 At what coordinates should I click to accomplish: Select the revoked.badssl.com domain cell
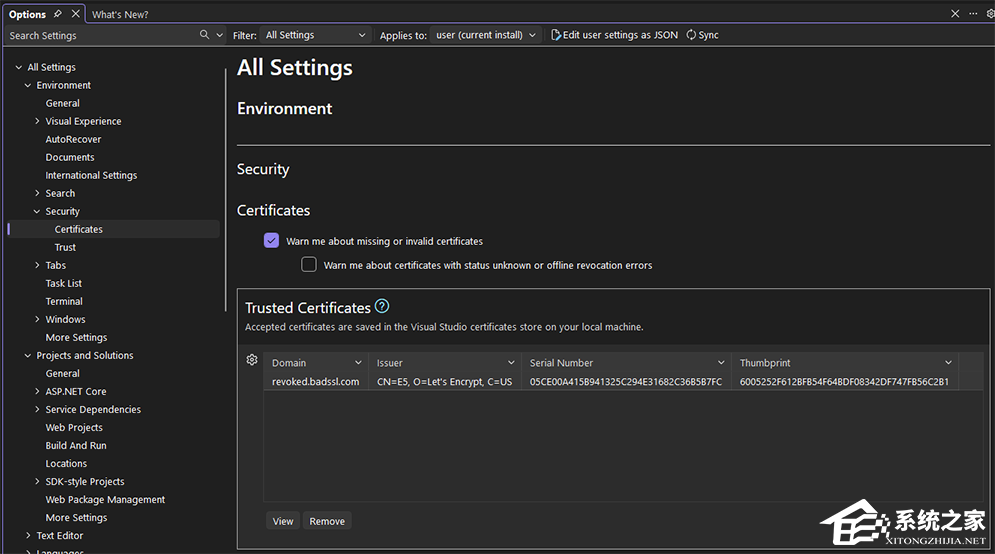pos(315,381)
